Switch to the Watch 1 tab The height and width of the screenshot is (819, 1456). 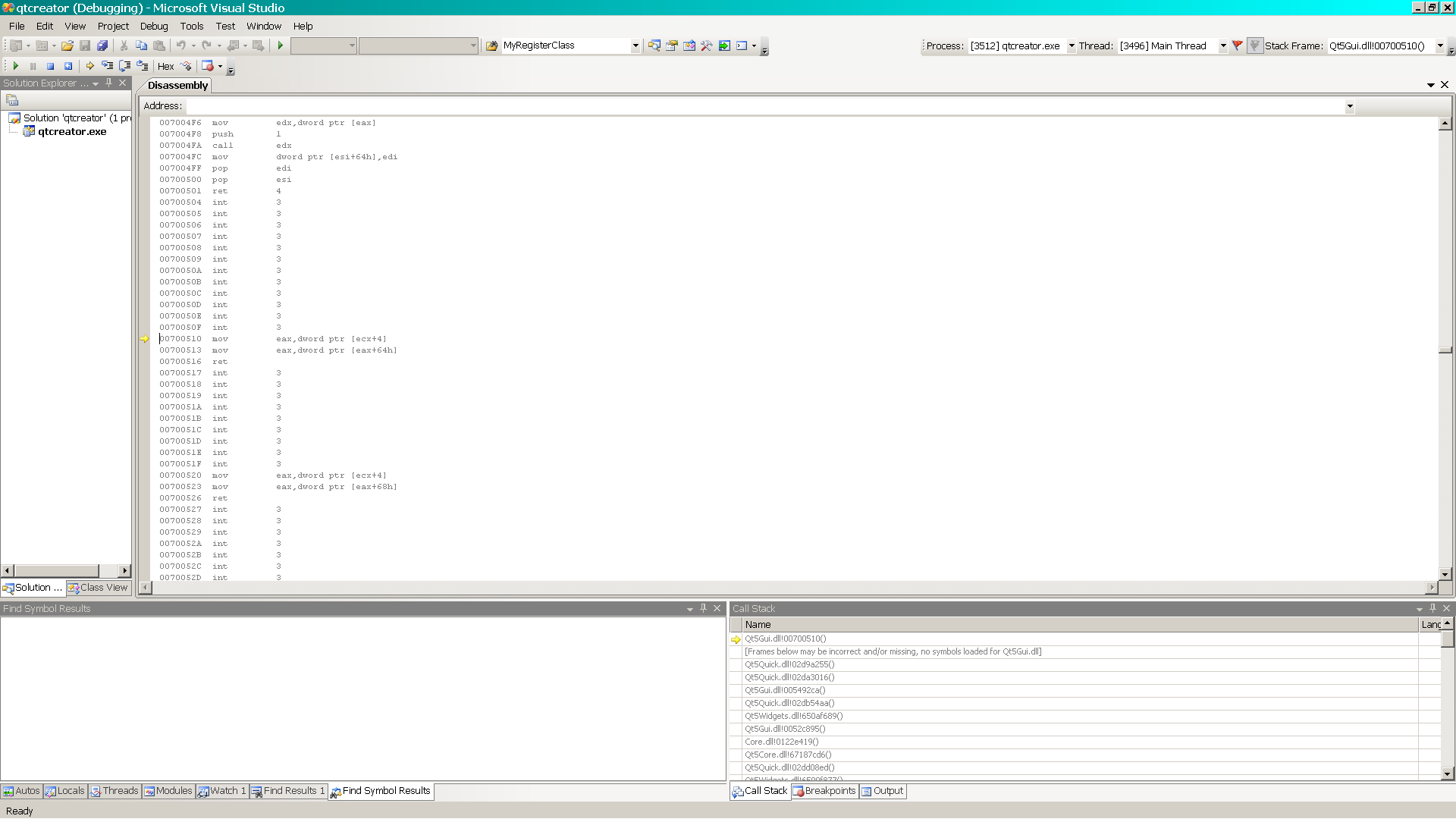pyautogui.click(x=222, y=791)
